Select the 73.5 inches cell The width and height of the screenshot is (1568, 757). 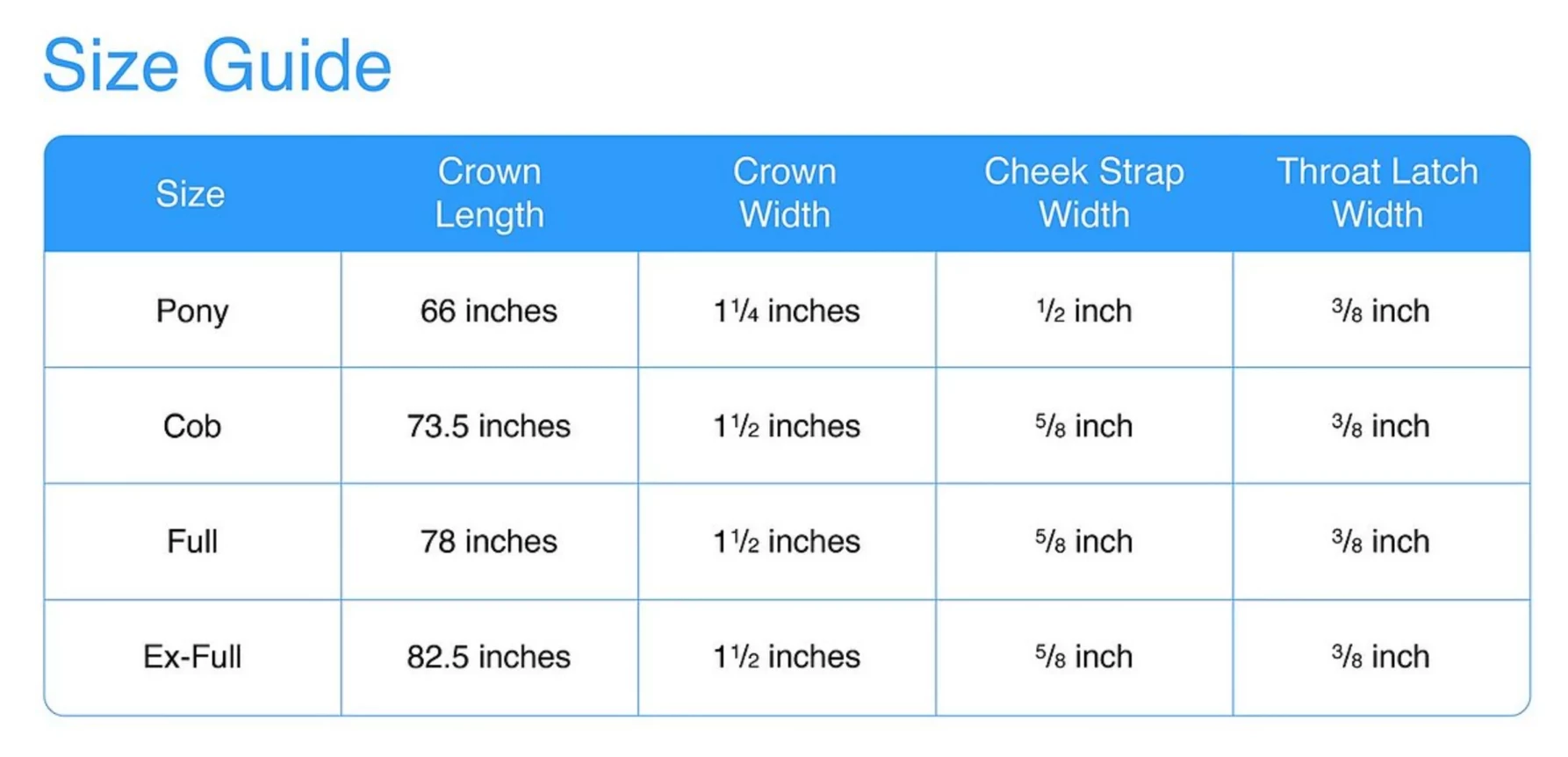pyautogui.click(x=489, y=426)
